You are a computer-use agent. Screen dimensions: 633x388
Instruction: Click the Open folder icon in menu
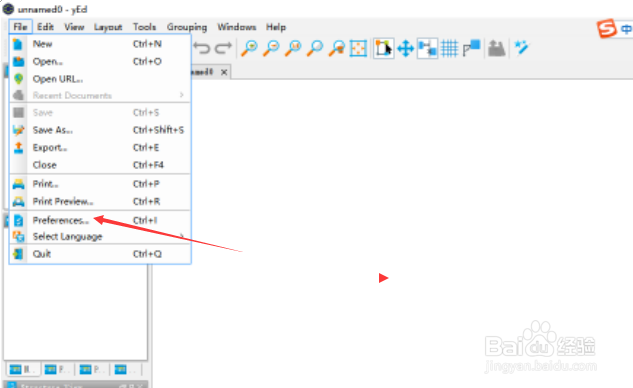pyautogui.click(x=18, y=61)
